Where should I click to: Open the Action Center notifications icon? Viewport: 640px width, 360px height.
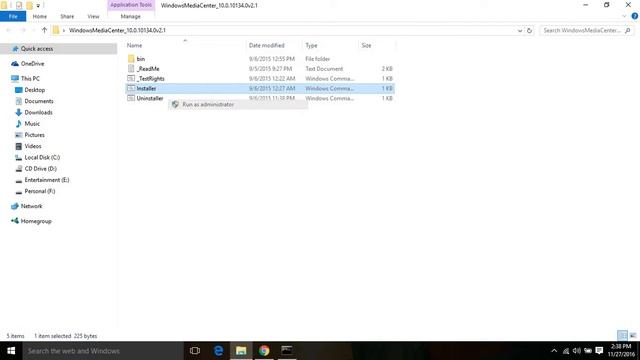click(599, 351)
